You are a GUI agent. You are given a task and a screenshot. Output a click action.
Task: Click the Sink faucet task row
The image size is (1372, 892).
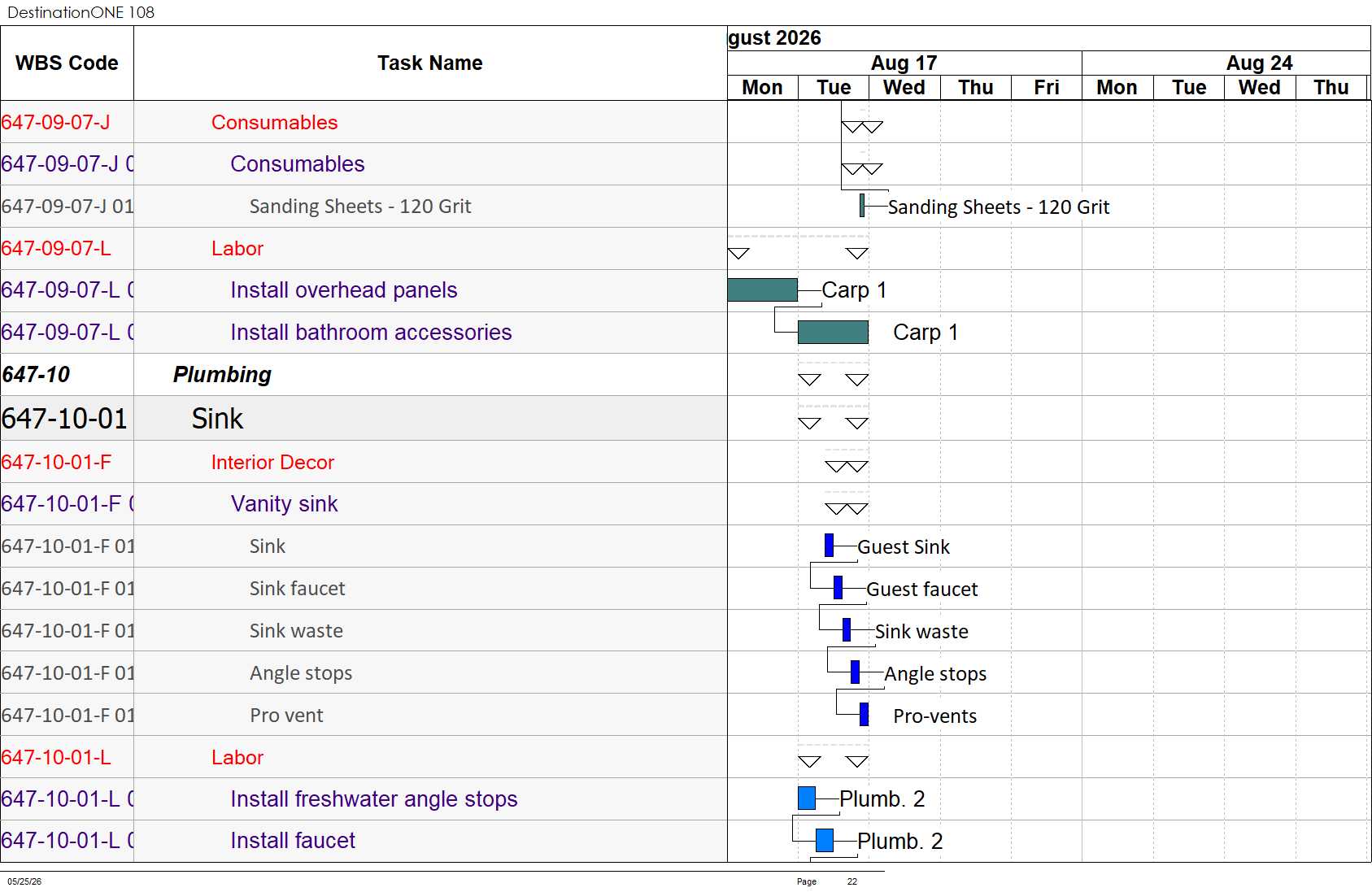click(x=364, y=588)
